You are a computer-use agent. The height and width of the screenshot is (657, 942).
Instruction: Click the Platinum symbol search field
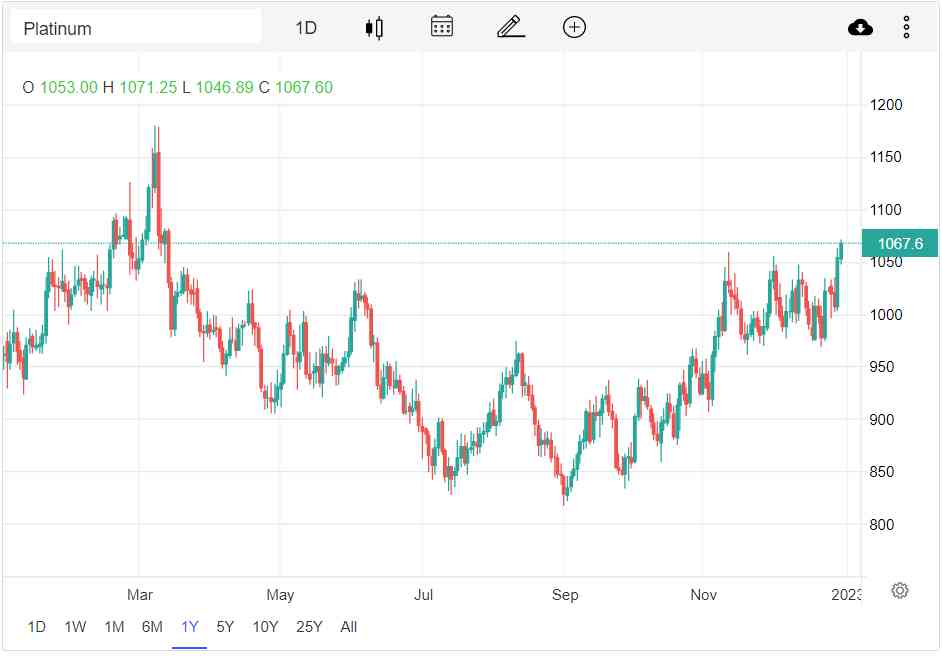(135, 28)
